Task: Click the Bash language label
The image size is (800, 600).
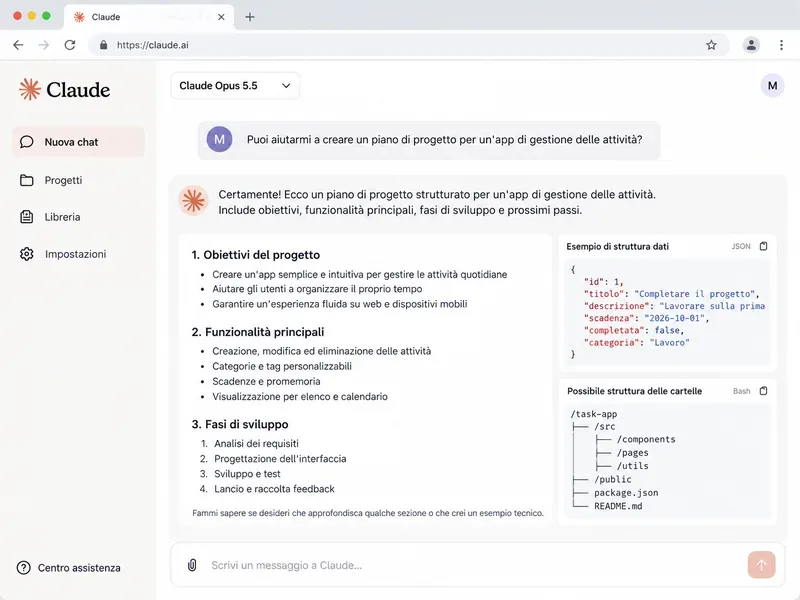Action: 741,391
